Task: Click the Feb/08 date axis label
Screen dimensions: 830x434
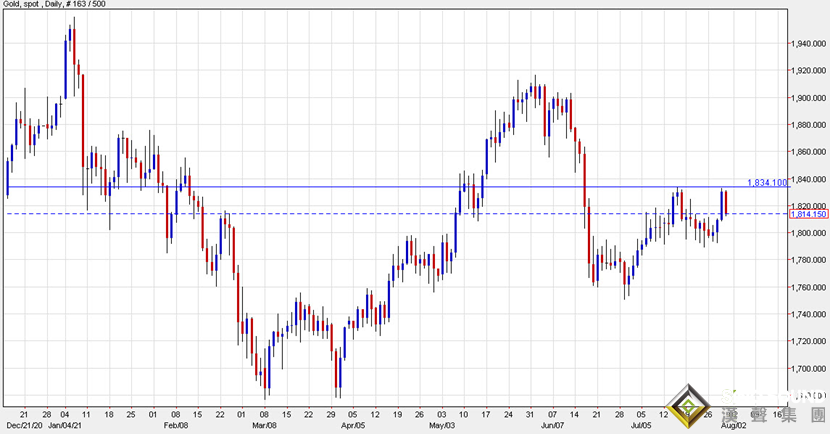Action: click(x=174, y=425)
